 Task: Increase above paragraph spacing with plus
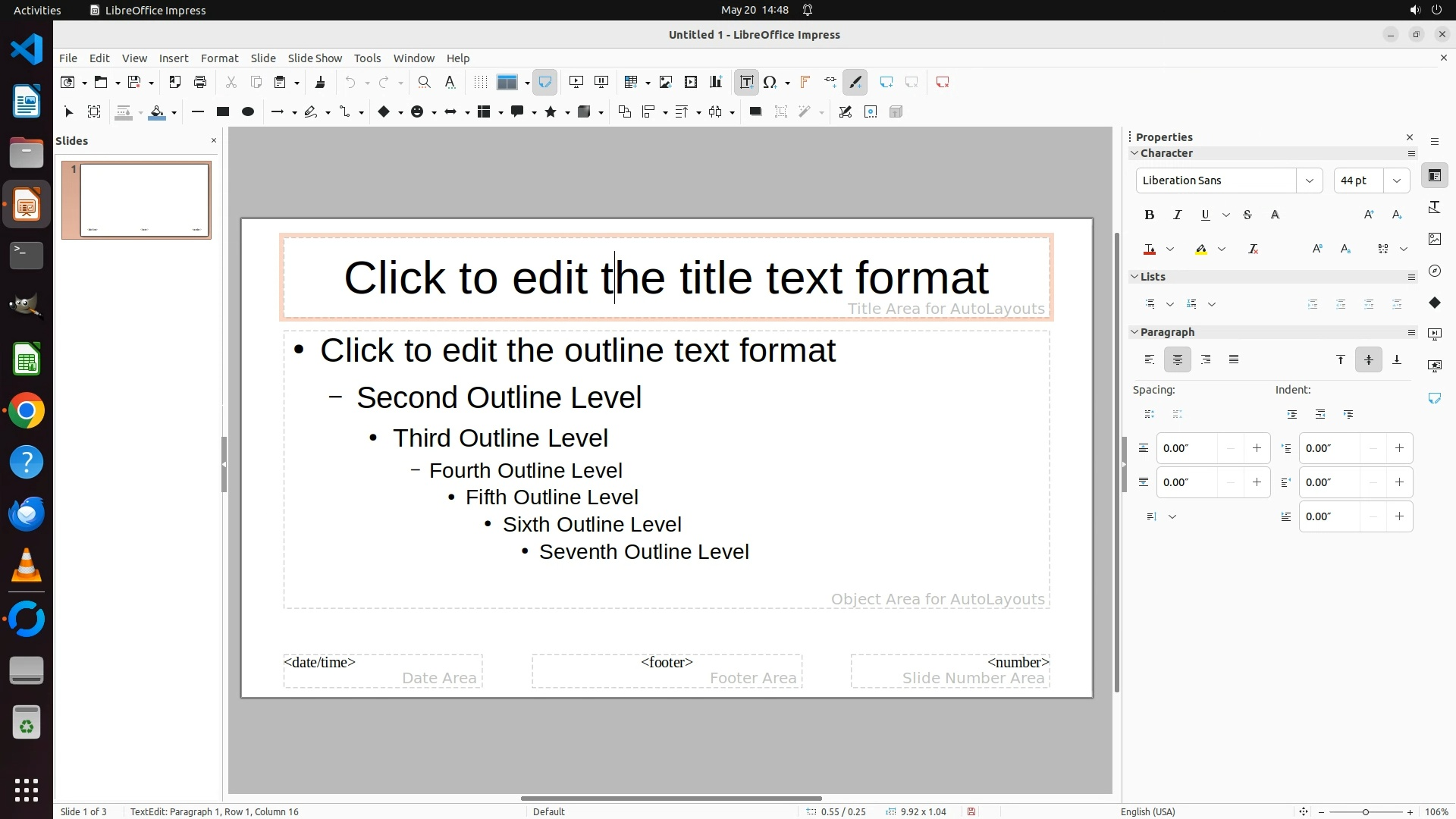click(1257, 448)
